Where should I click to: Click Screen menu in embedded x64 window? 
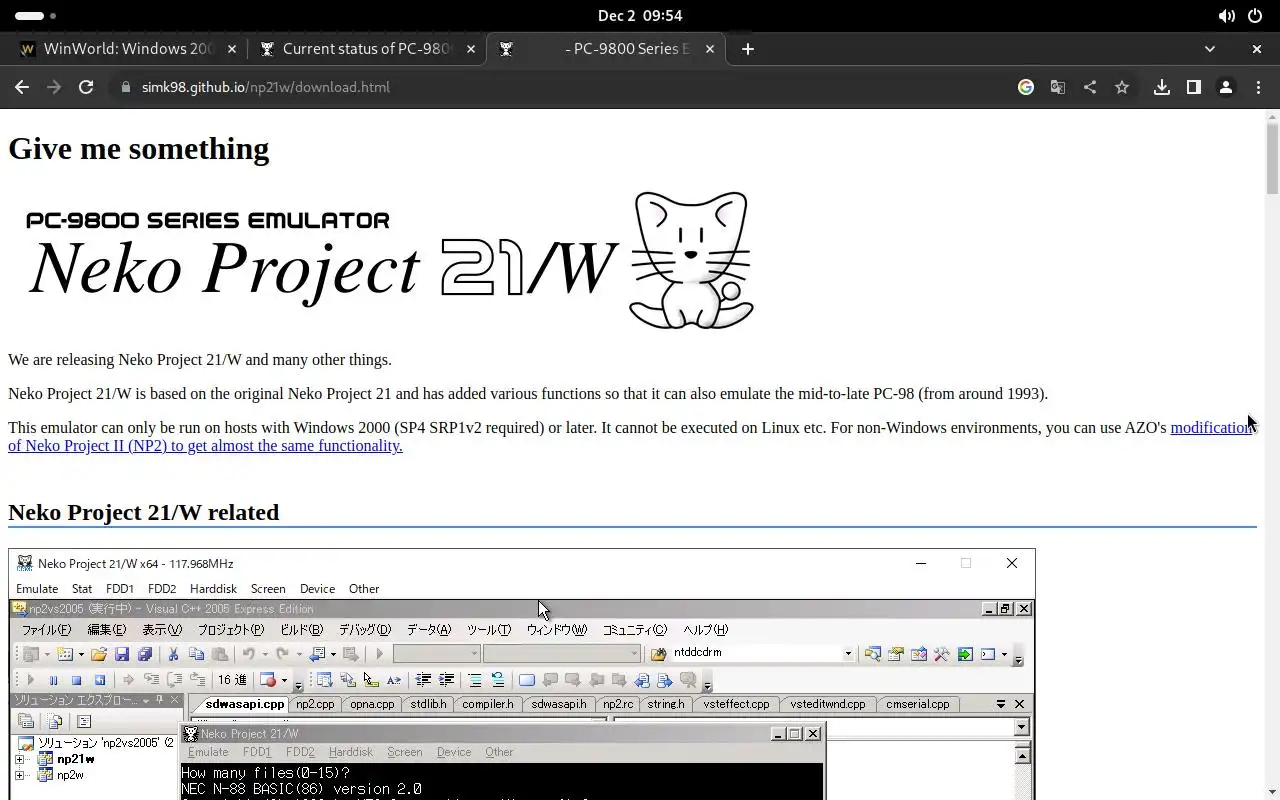268,589
